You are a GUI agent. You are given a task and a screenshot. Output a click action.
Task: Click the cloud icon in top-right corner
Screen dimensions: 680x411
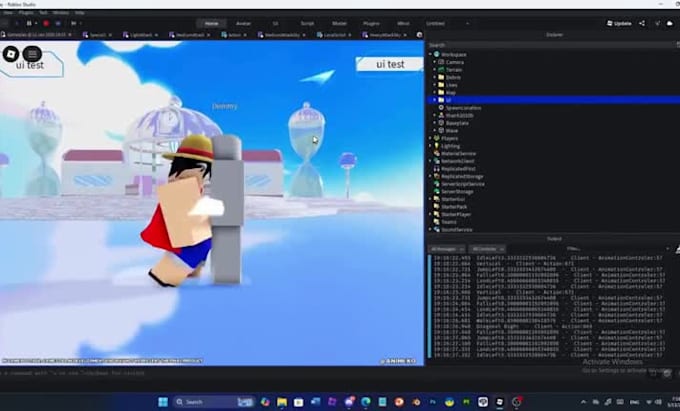[x=670, y=23]
